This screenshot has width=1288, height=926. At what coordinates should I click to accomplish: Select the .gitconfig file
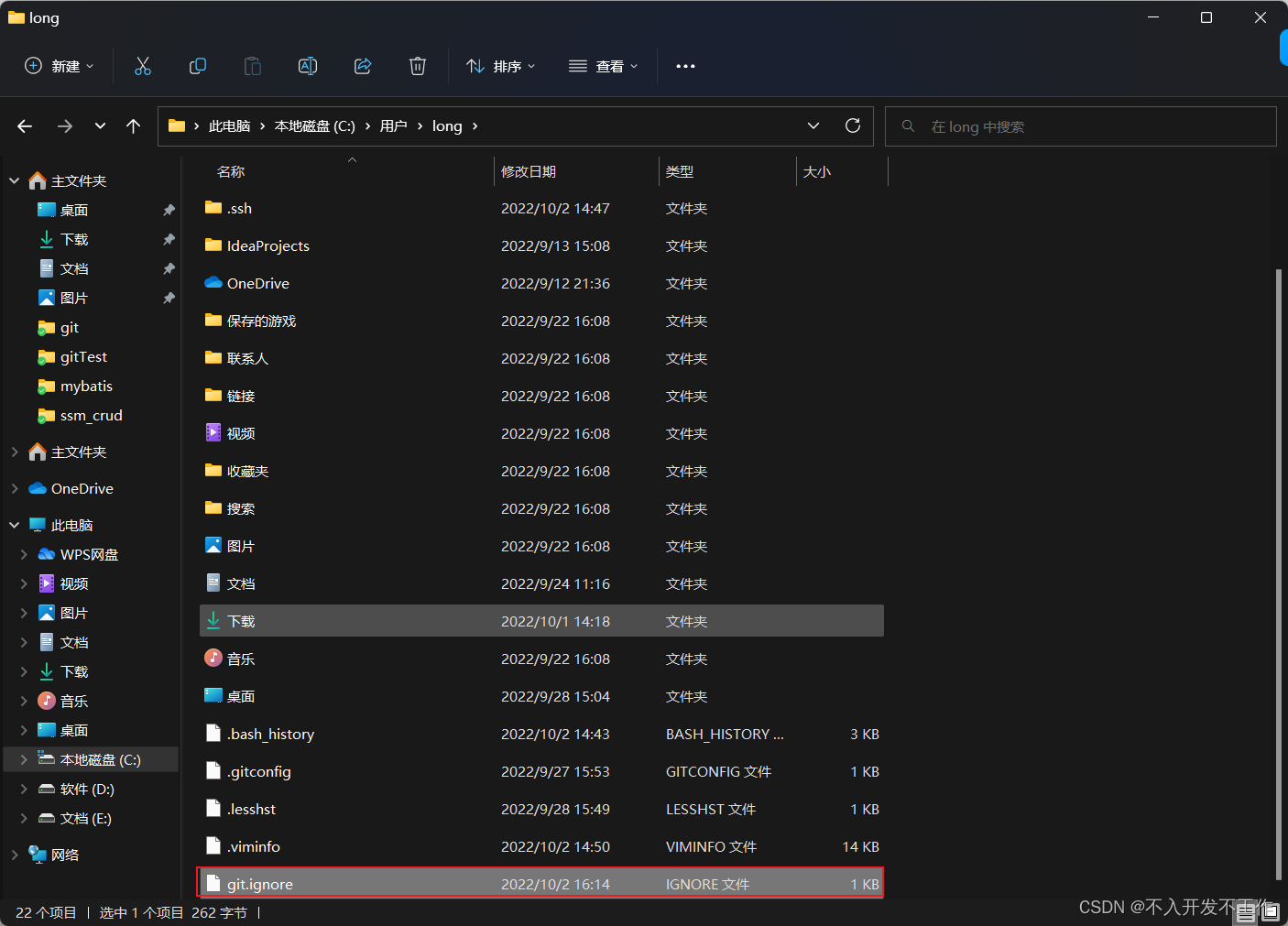pyautogui.click(x=541, y=771)
